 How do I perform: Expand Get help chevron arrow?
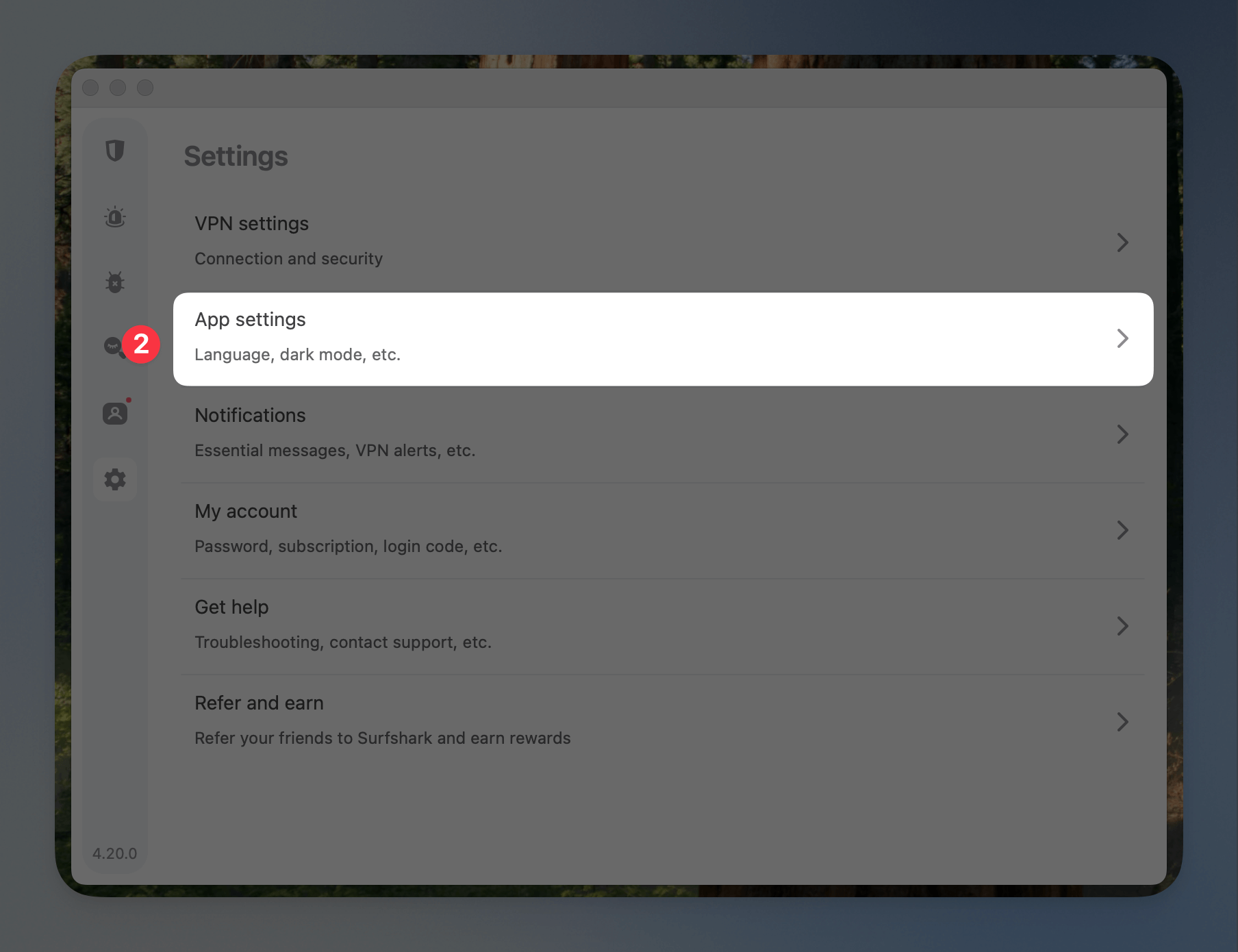pyautogui.click(x=1122, y=626)
